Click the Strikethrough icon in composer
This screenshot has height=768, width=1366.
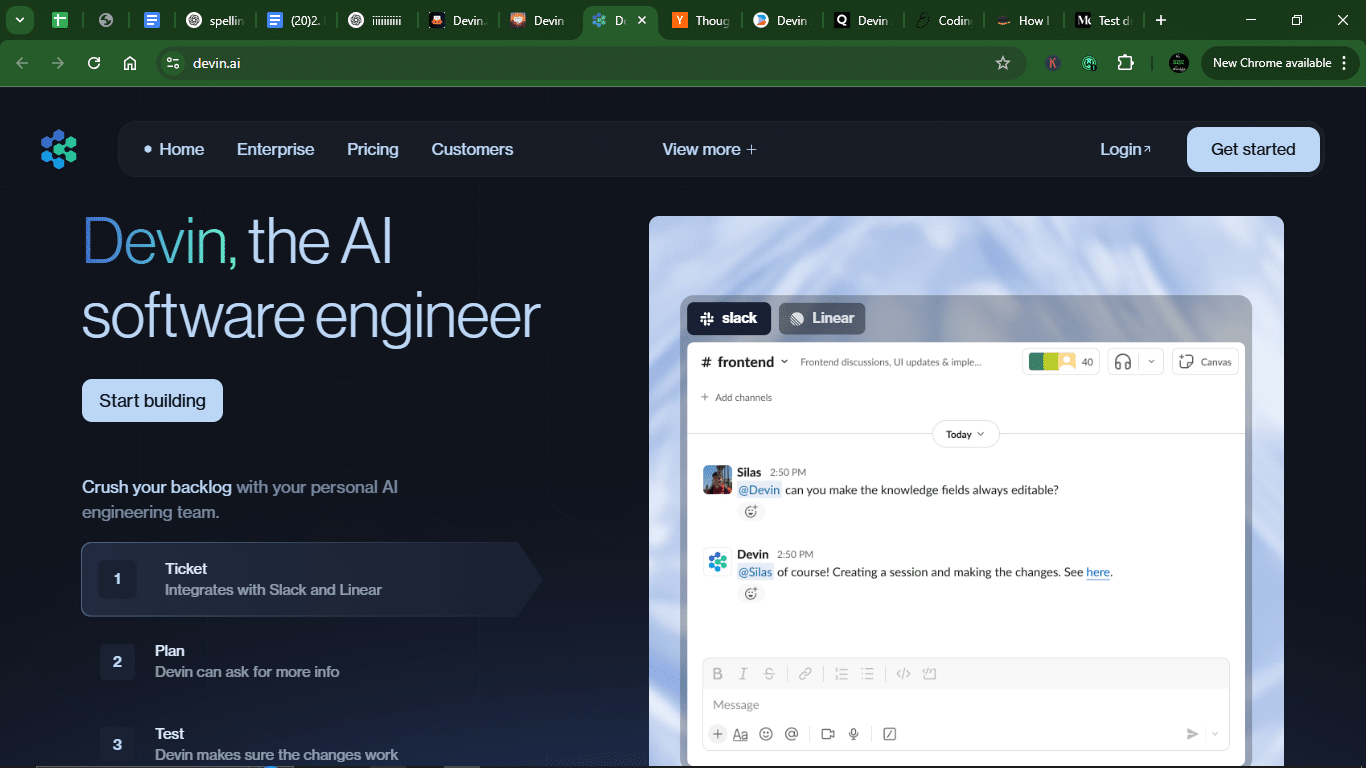click(769, 674)
